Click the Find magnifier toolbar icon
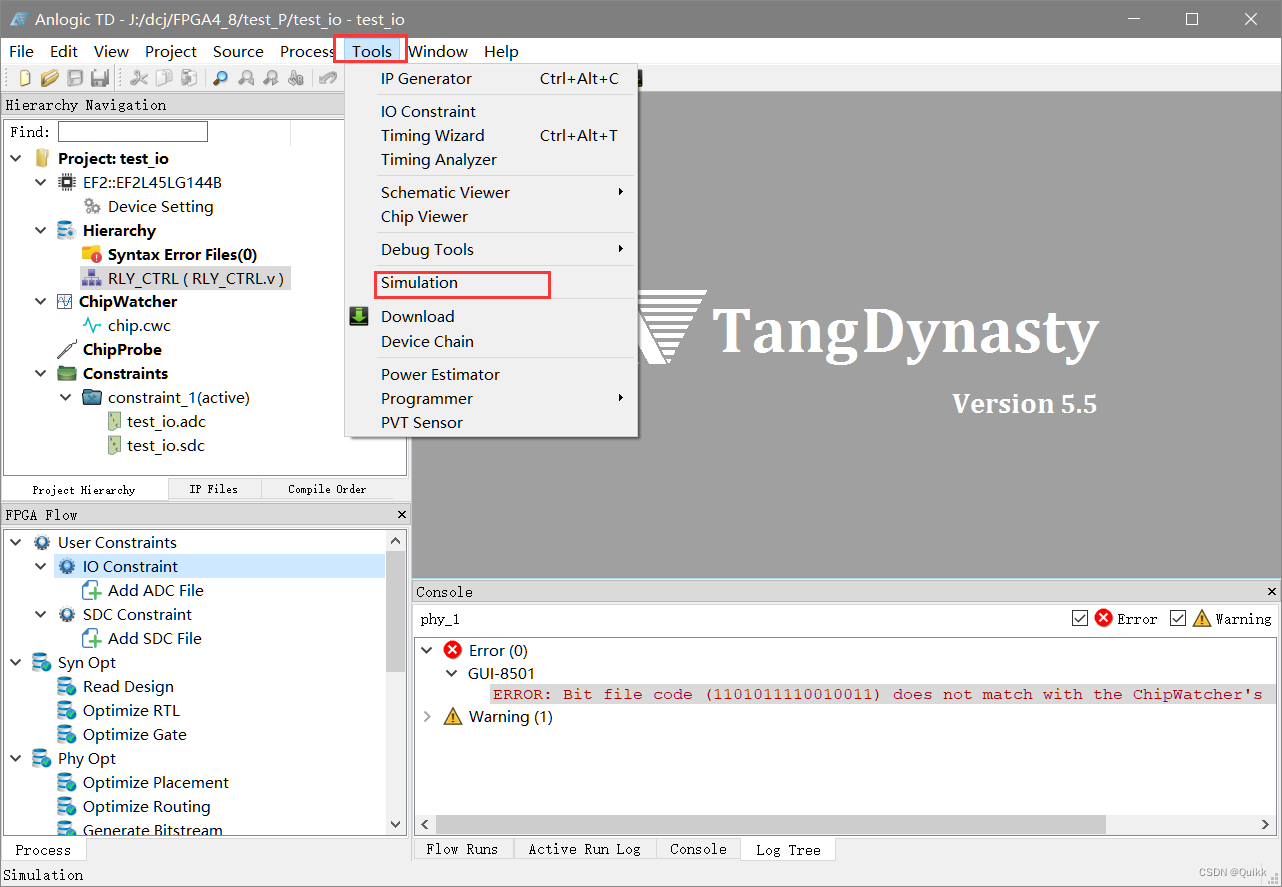Image resolution: width=1282 pixels, height=887 pixels. [x=220, y=78]
